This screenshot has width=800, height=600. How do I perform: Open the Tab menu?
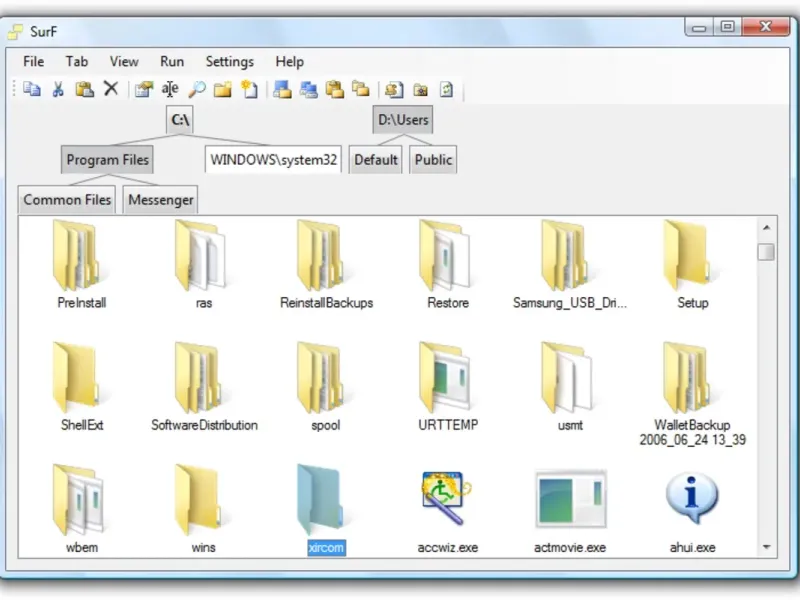tap(77, 62)
